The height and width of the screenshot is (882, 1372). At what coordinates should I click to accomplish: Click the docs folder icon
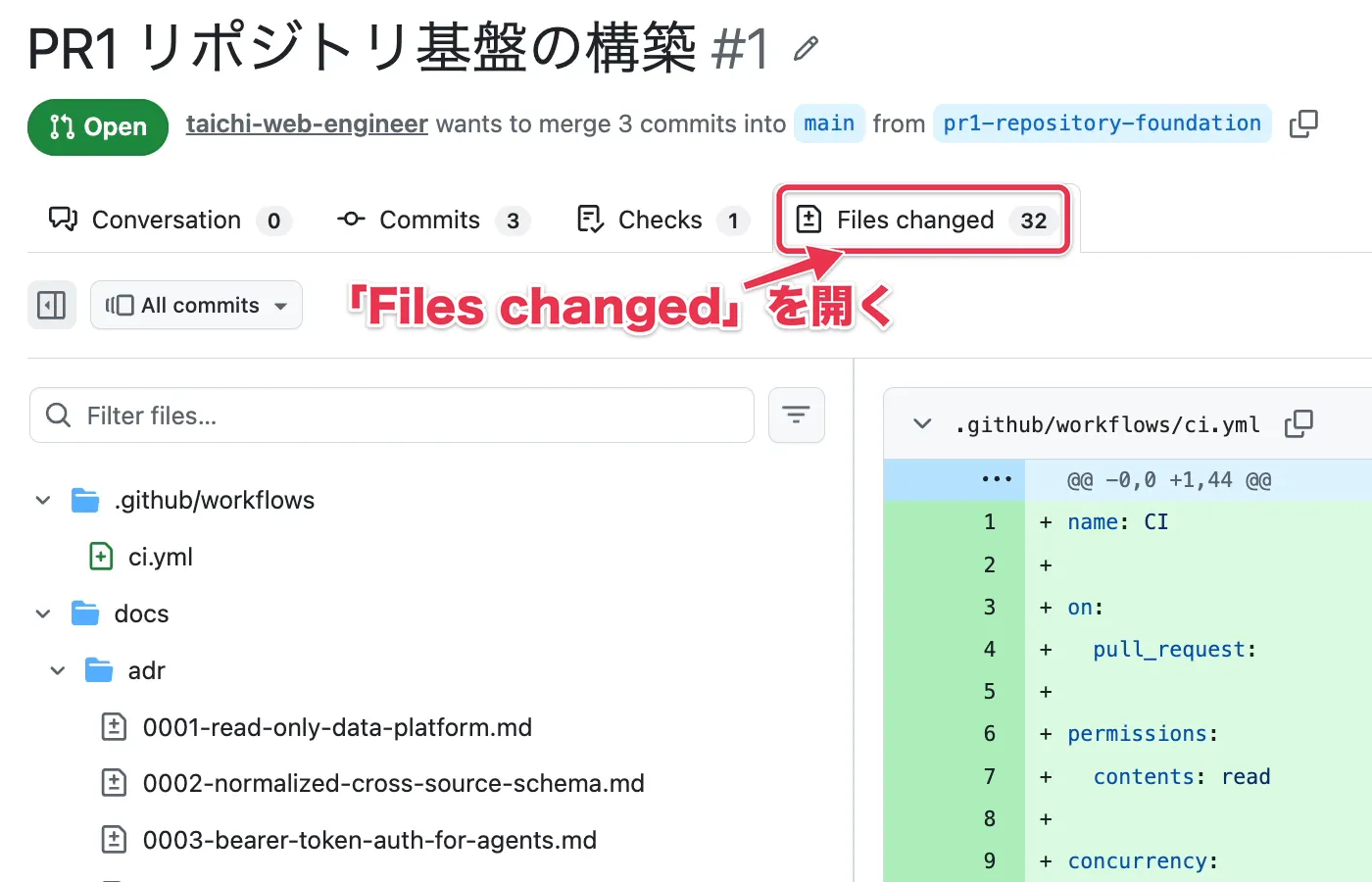(x=85, y=613)
